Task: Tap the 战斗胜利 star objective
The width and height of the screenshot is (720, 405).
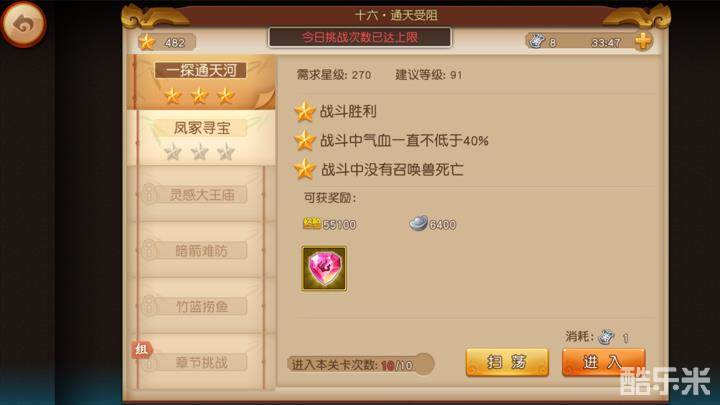Action: [336, 112]
